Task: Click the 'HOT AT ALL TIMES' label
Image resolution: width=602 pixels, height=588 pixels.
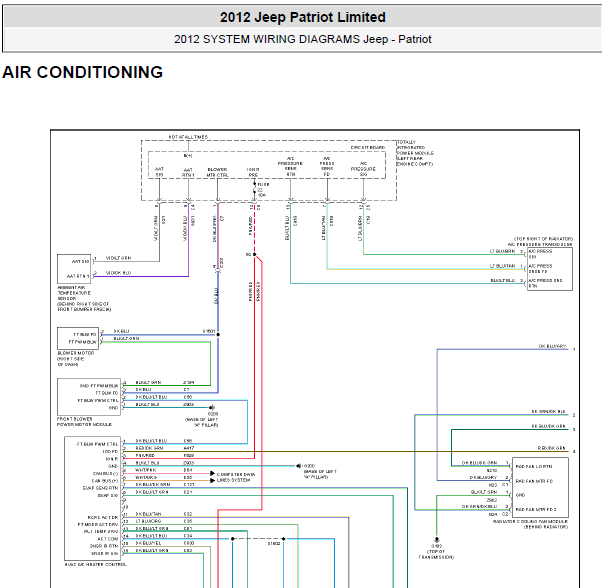Action: tap(188, 137)
